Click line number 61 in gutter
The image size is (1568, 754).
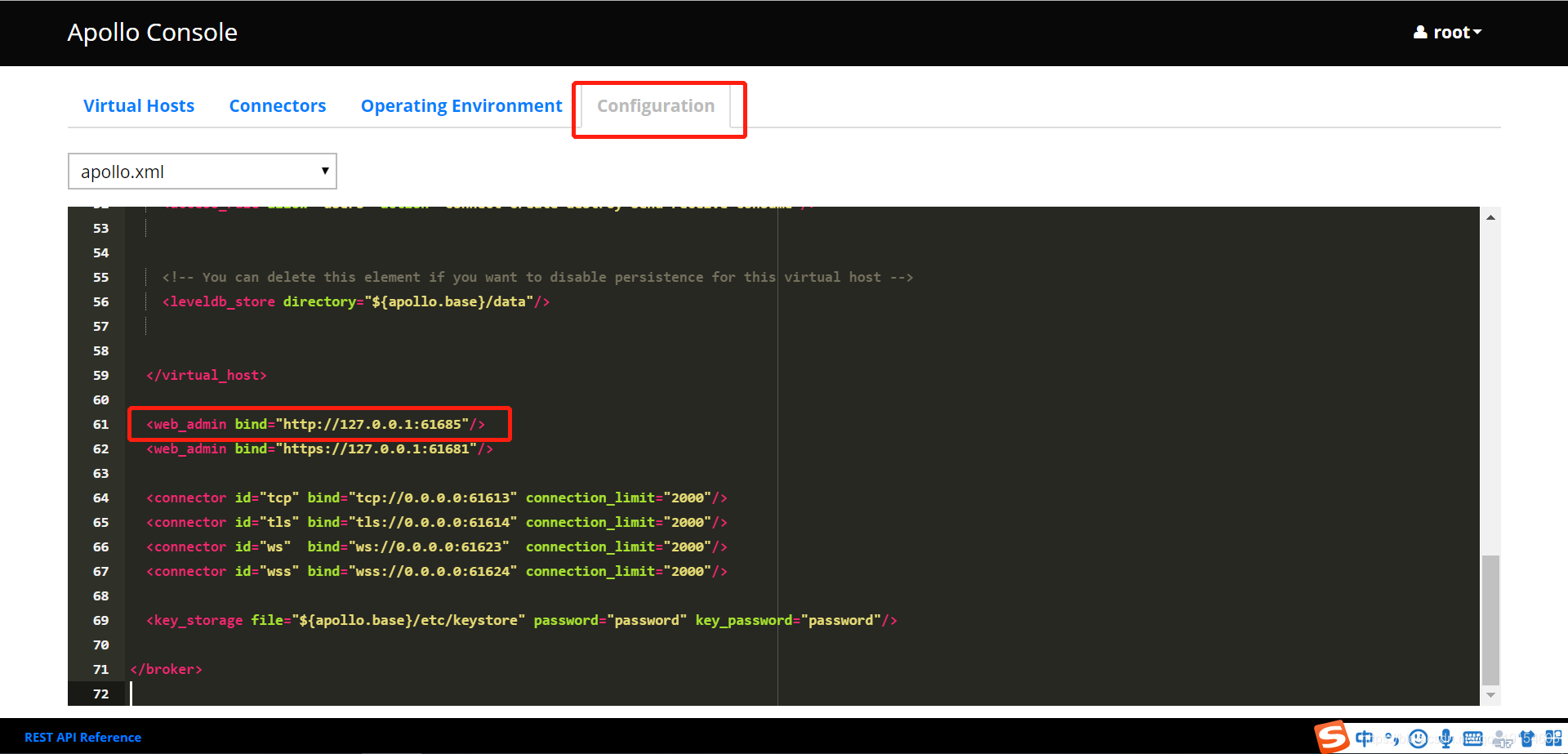pos(100,424)
